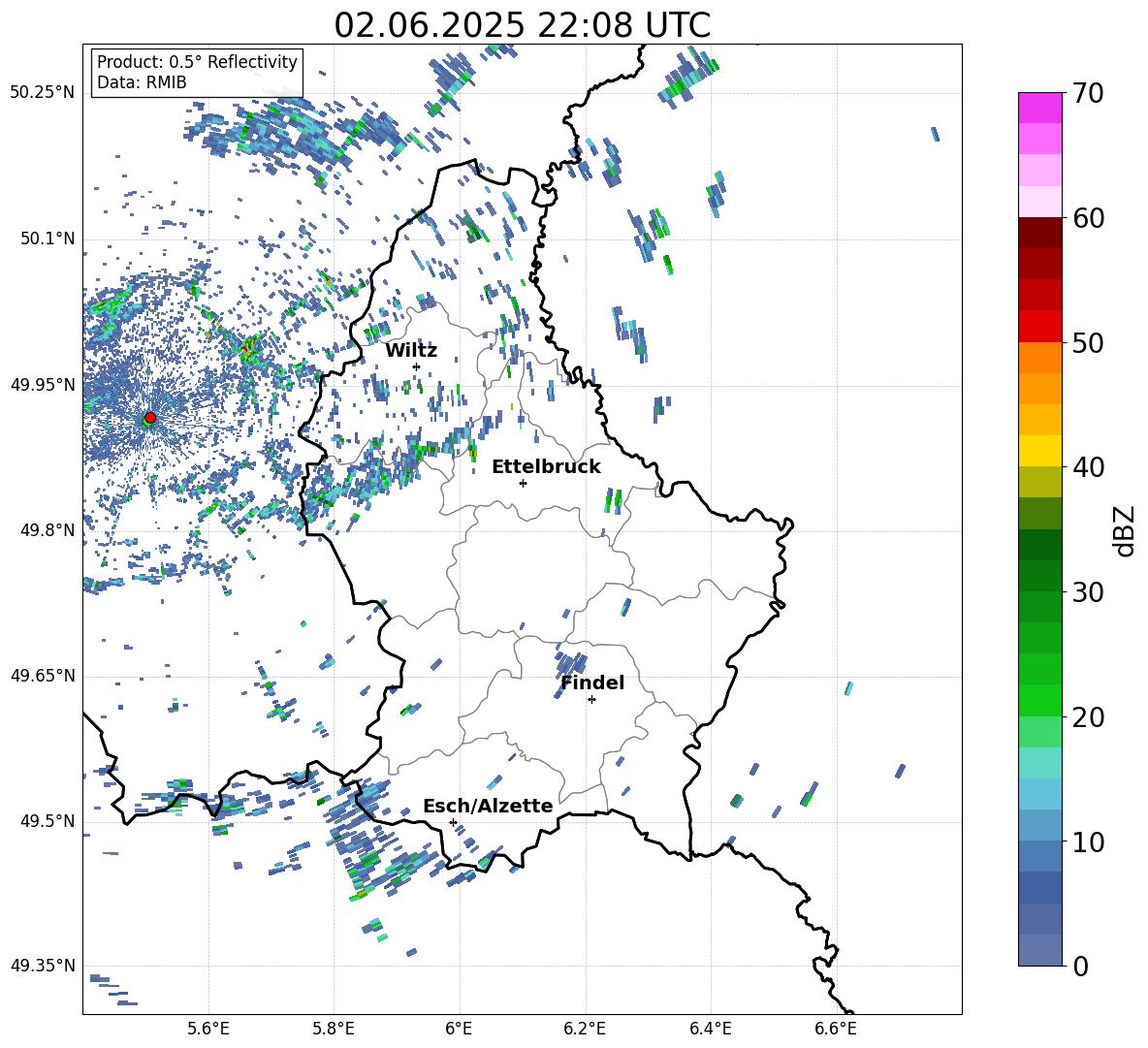This screenshot has height=1048, width=1148.
Task: Pick the bright red swatch above 50 dBZ
Action: point(1039,327)
